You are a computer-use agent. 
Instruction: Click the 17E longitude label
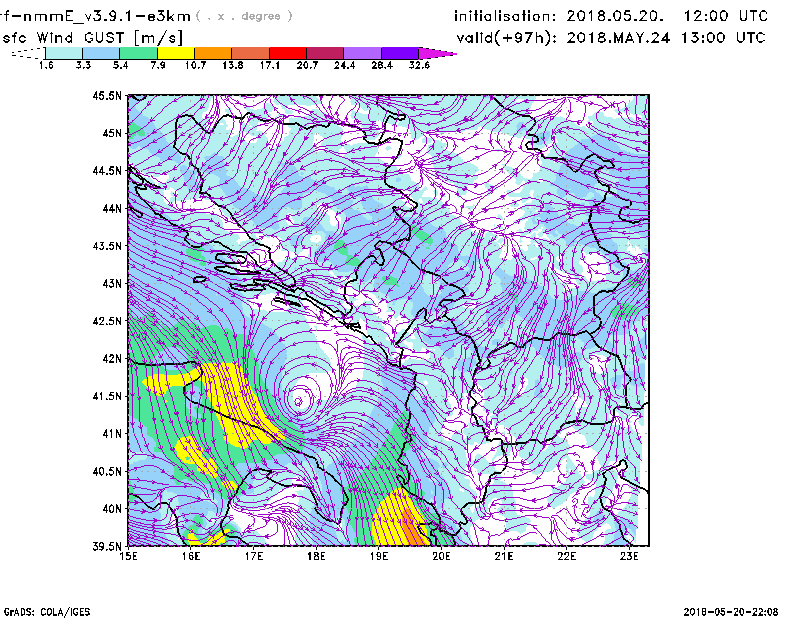(254, 556)
